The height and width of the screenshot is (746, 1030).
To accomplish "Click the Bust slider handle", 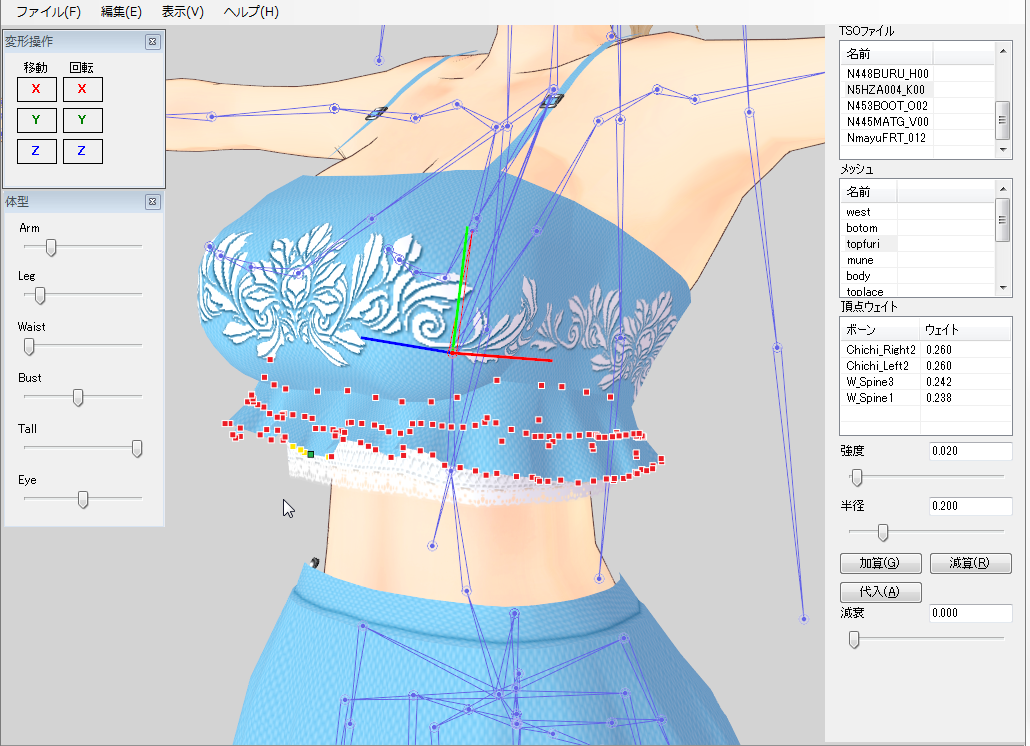I will pos(78,398).
